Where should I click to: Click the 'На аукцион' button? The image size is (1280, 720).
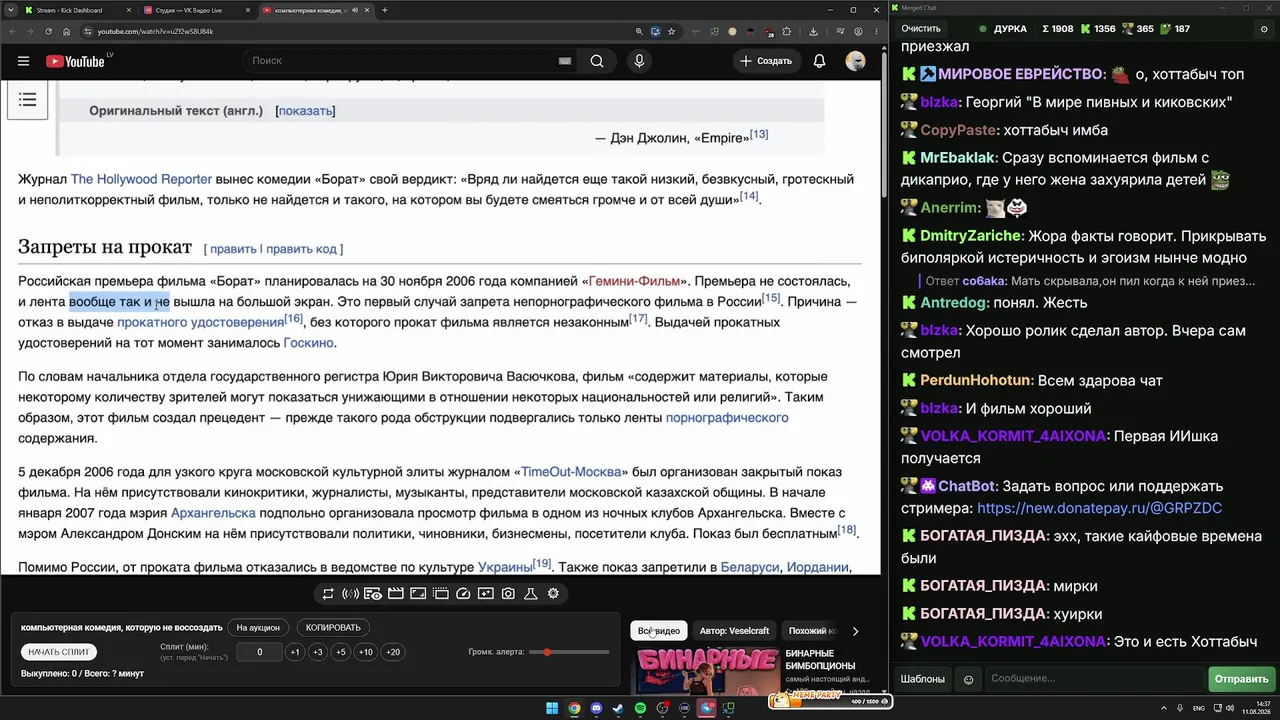[x=257, y=628]
